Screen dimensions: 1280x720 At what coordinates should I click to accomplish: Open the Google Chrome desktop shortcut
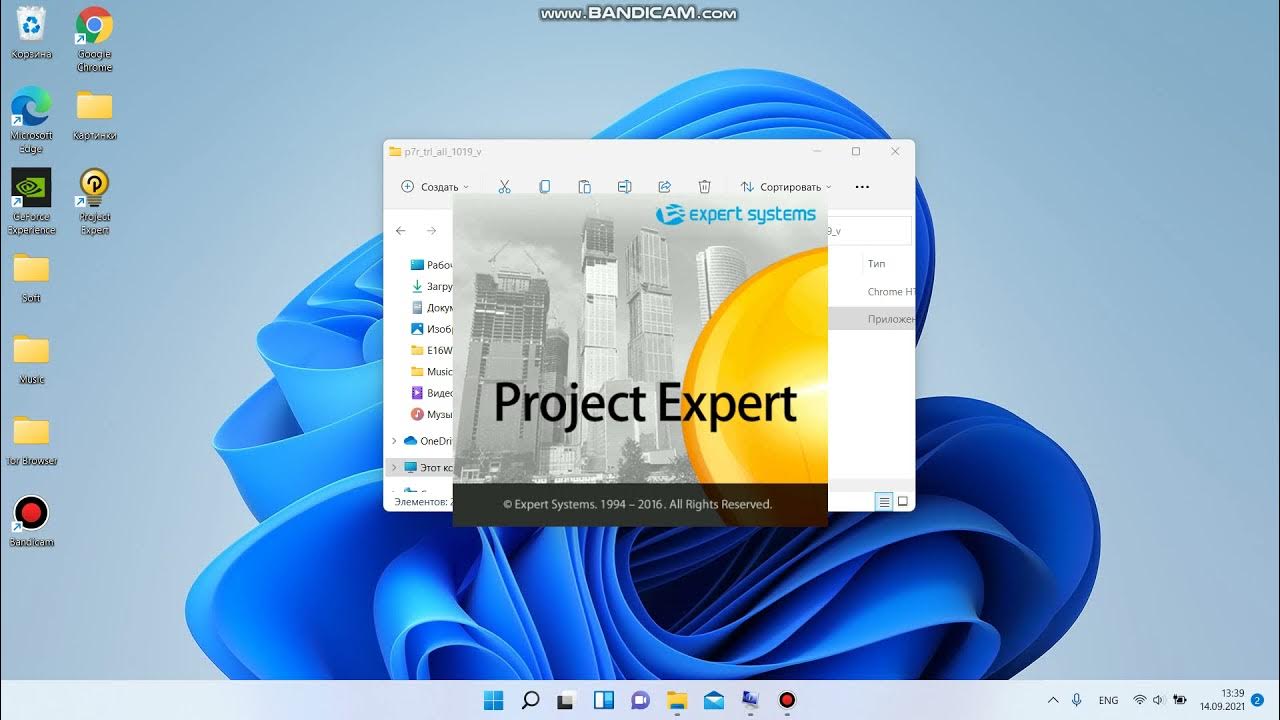coord(94,40)
